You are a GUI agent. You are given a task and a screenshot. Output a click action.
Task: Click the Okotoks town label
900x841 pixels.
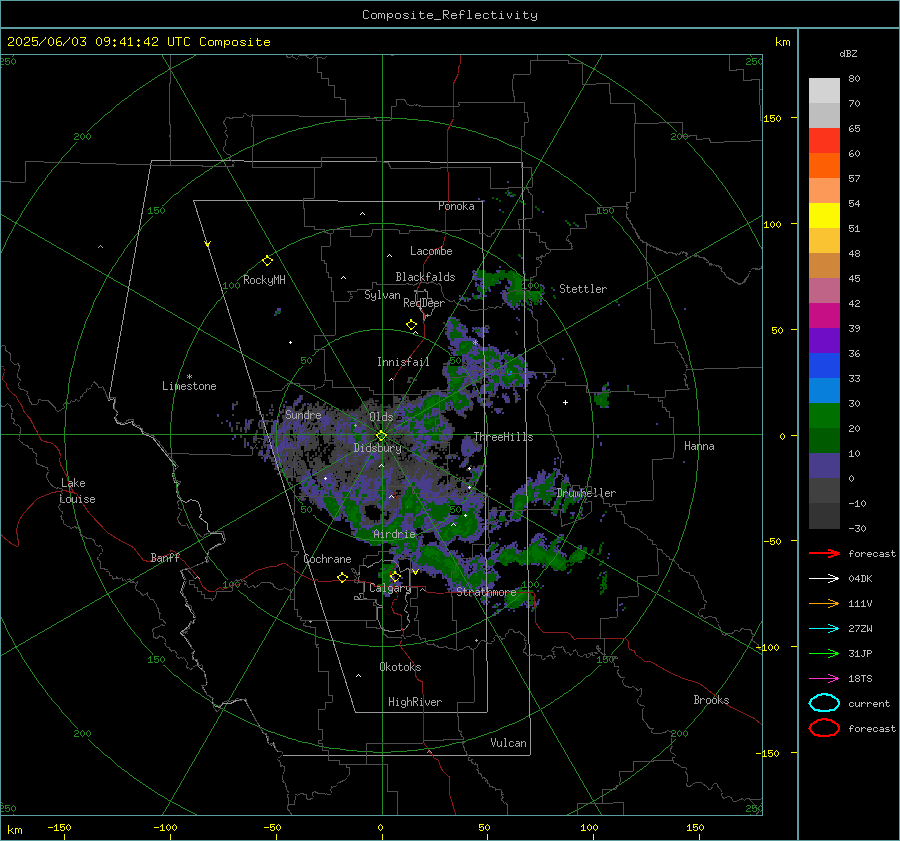tap(400, 667)
